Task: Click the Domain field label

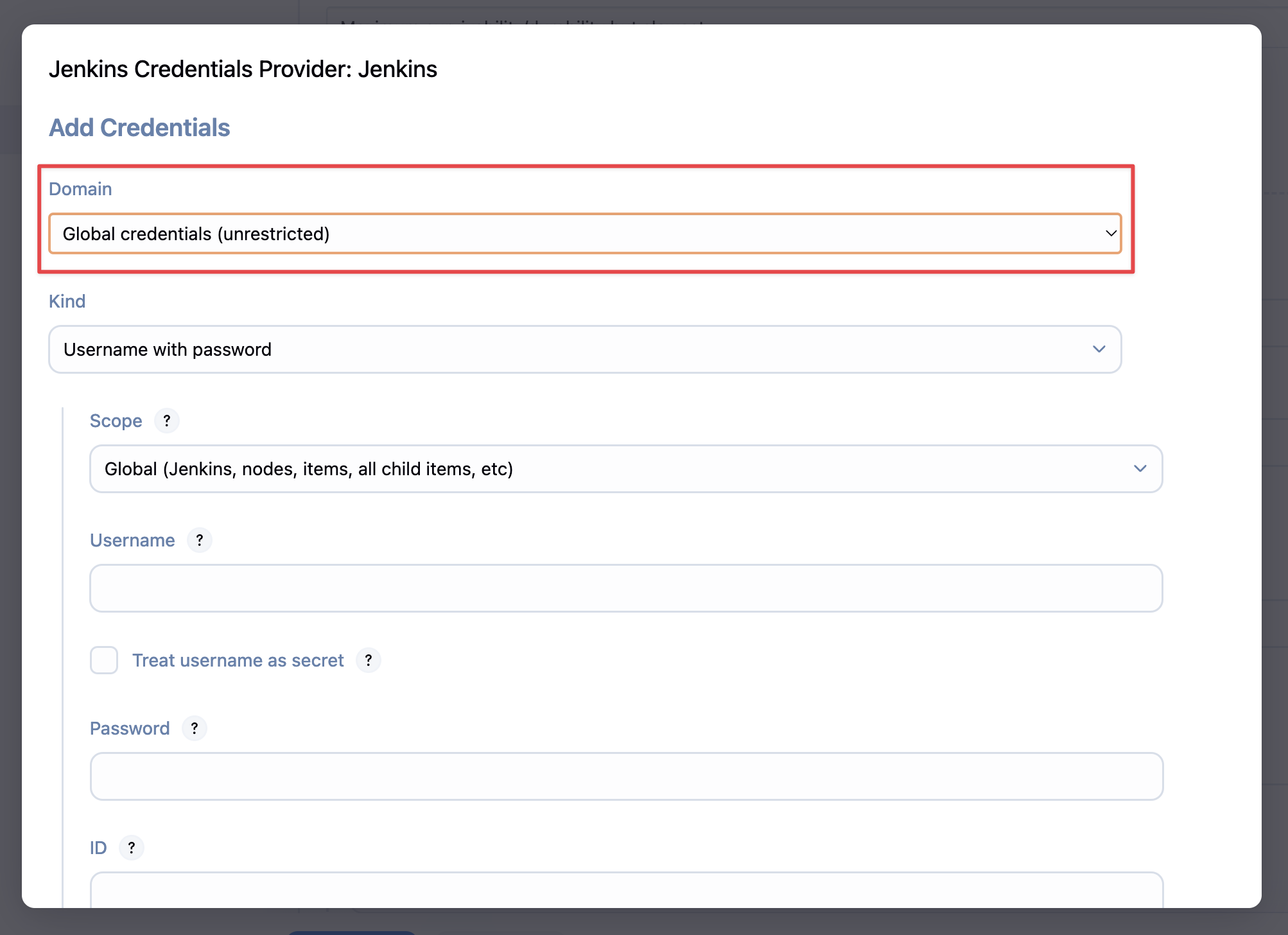Action: (x=80, y=189)
